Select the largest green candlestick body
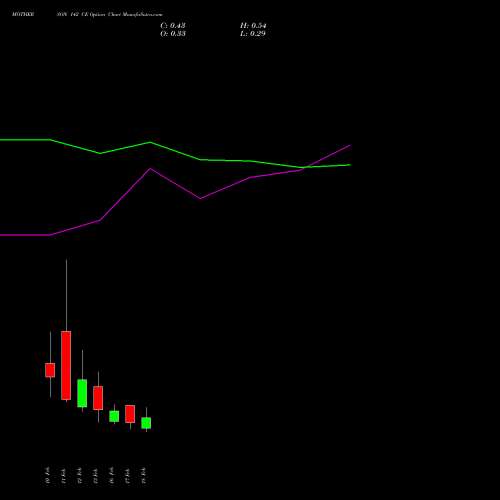This screenshot has height=500, width=500. point(82,393)
